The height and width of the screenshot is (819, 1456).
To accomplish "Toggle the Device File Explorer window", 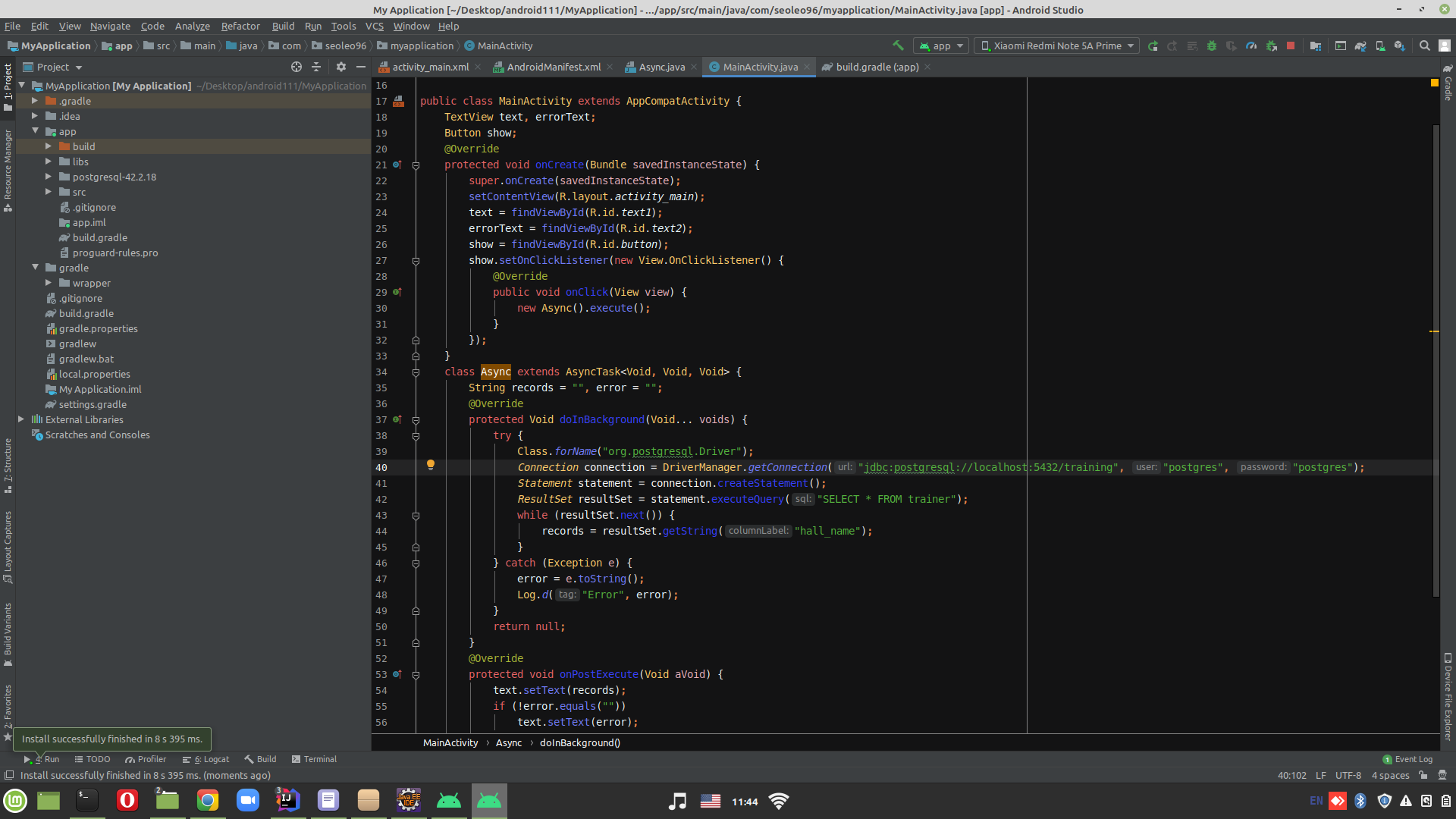I will click(1448, 696).
